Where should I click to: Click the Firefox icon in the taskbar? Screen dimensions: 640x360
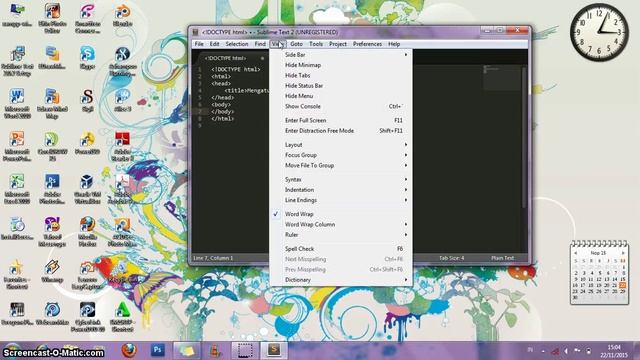pyautogui.click(x=129, y=350)
